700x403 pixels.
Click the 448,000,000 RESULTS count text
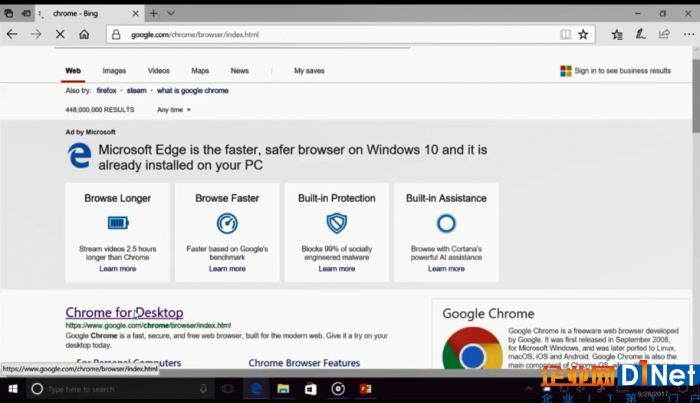[100, 110]
